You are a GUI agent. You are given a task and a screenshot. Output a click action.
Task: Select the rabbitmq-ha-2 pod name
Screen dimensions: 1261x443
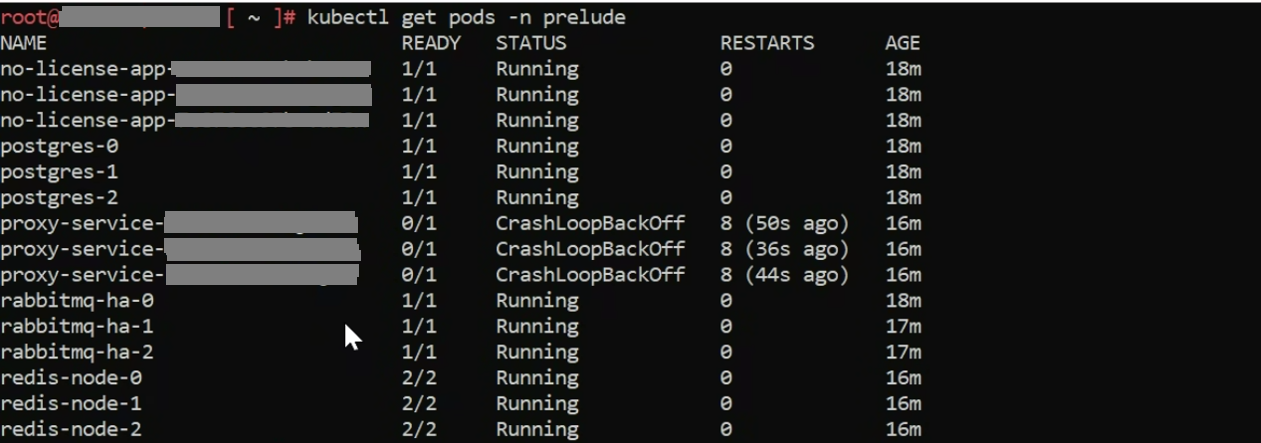77,353
